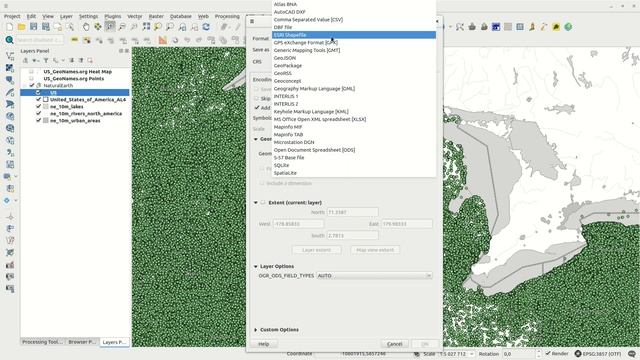Toggle visibility of ne_10m_lakes layer
This screenshot has width=640, height=360.
[39, 106]
